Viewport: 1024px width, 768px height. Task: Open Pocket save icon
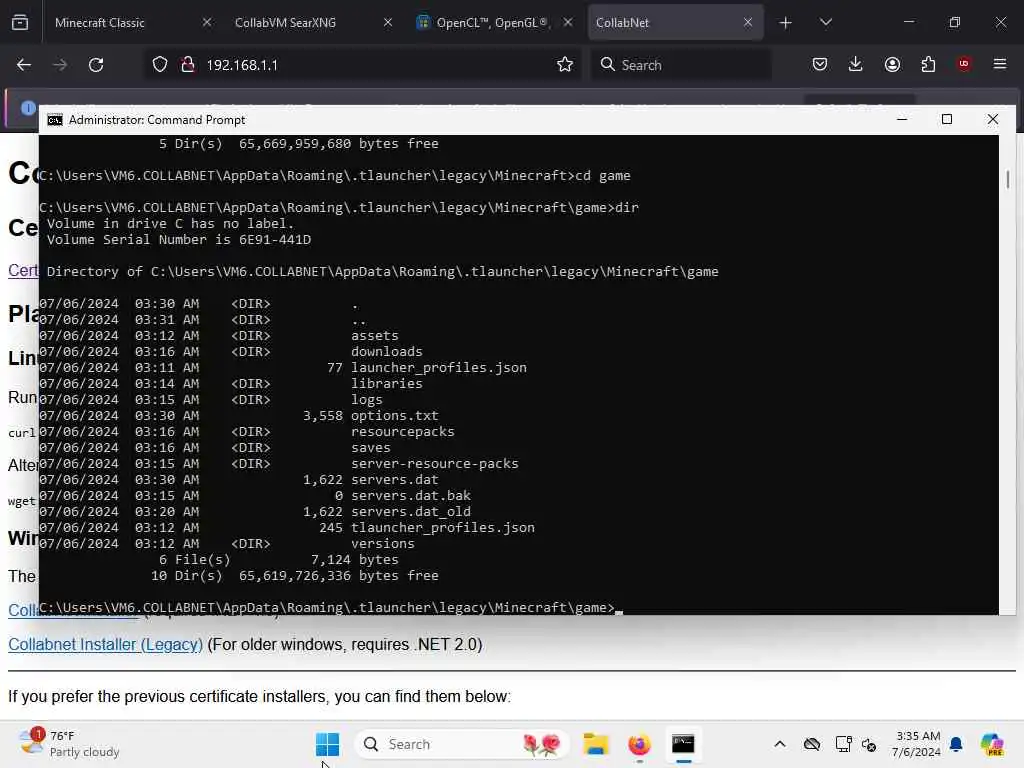(820, 64)
